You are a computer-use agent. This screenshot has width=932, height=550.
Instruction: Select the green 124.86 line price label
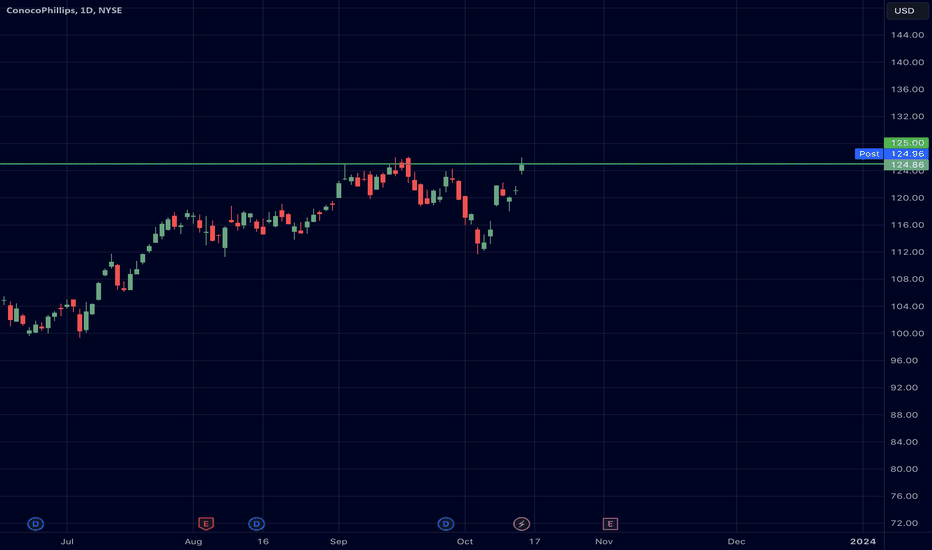(x=906, y=165)
